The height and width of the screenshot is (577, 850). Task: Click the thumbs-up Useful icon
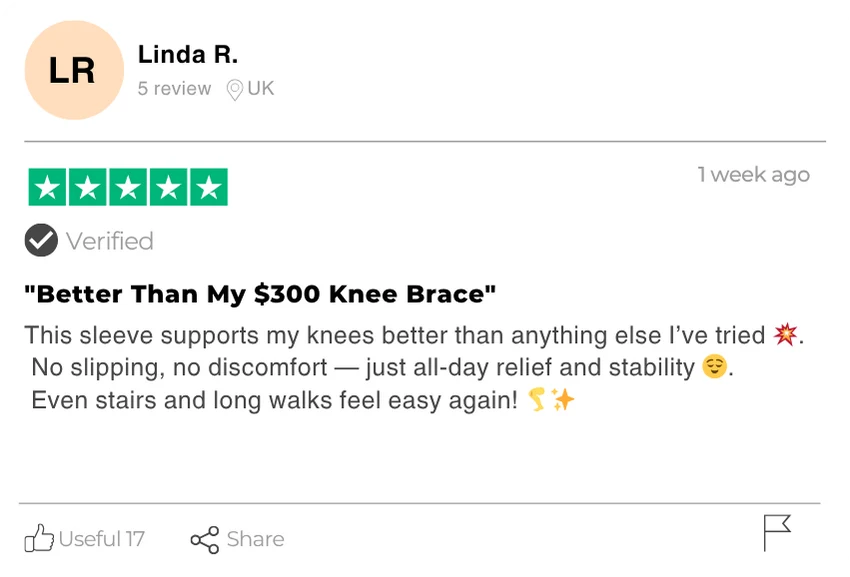click(x=39, y=538)
